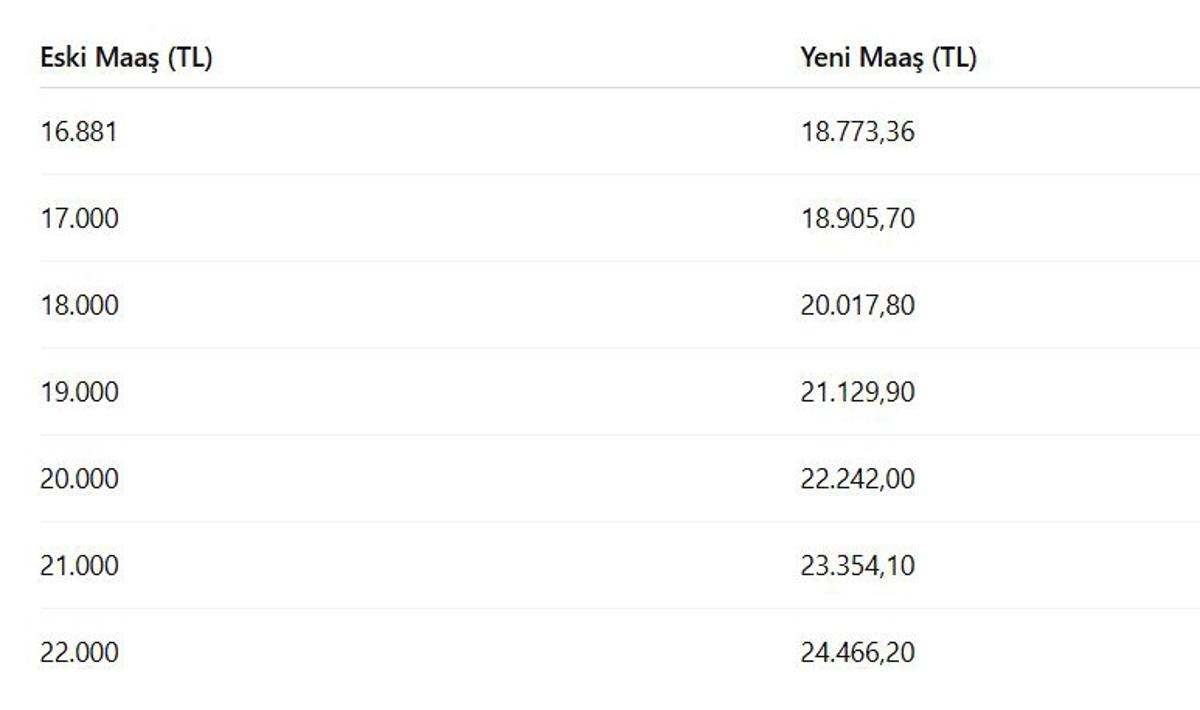The width and height of the screenshot is (1200, 710).
Task: Click the 18.905,70 new salary value
Action: coord(857,218)
